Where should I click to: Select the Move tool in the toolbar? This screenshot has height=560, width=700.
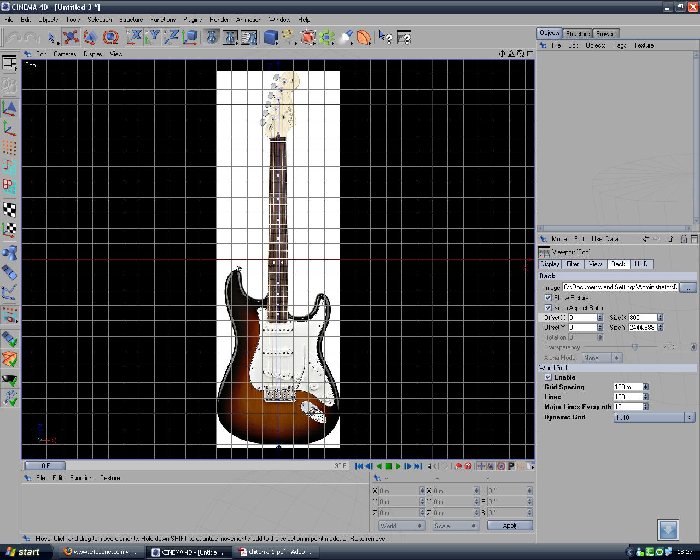point(71,37)
